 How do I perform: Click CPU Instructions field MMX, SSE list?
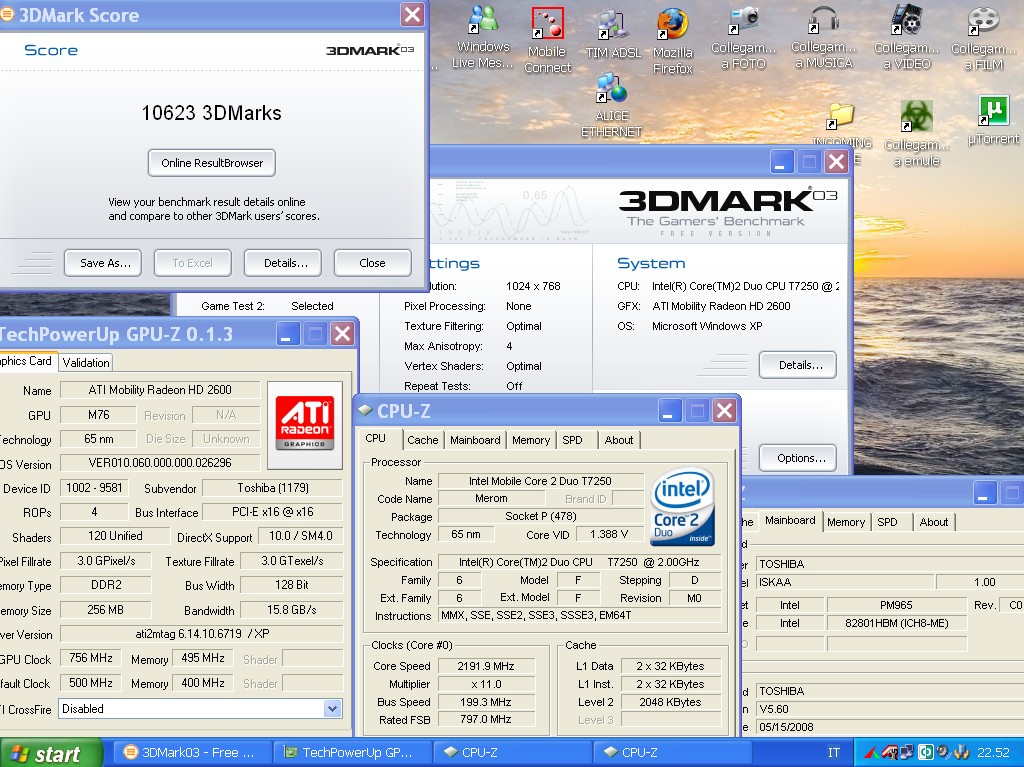point(580,615)
